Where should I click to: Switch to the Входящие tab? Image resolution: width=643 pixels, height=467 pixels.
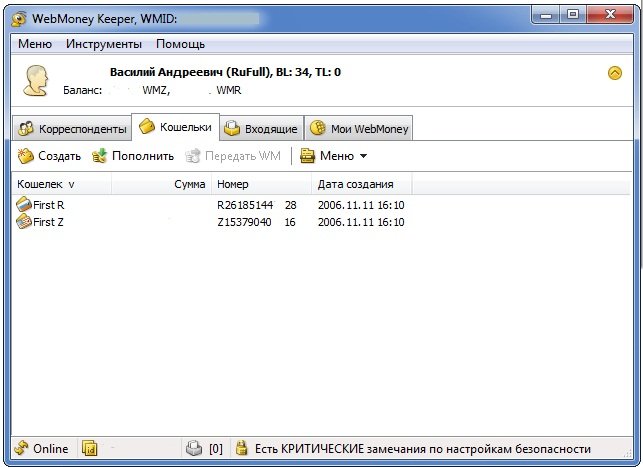[x=262, y=128]
